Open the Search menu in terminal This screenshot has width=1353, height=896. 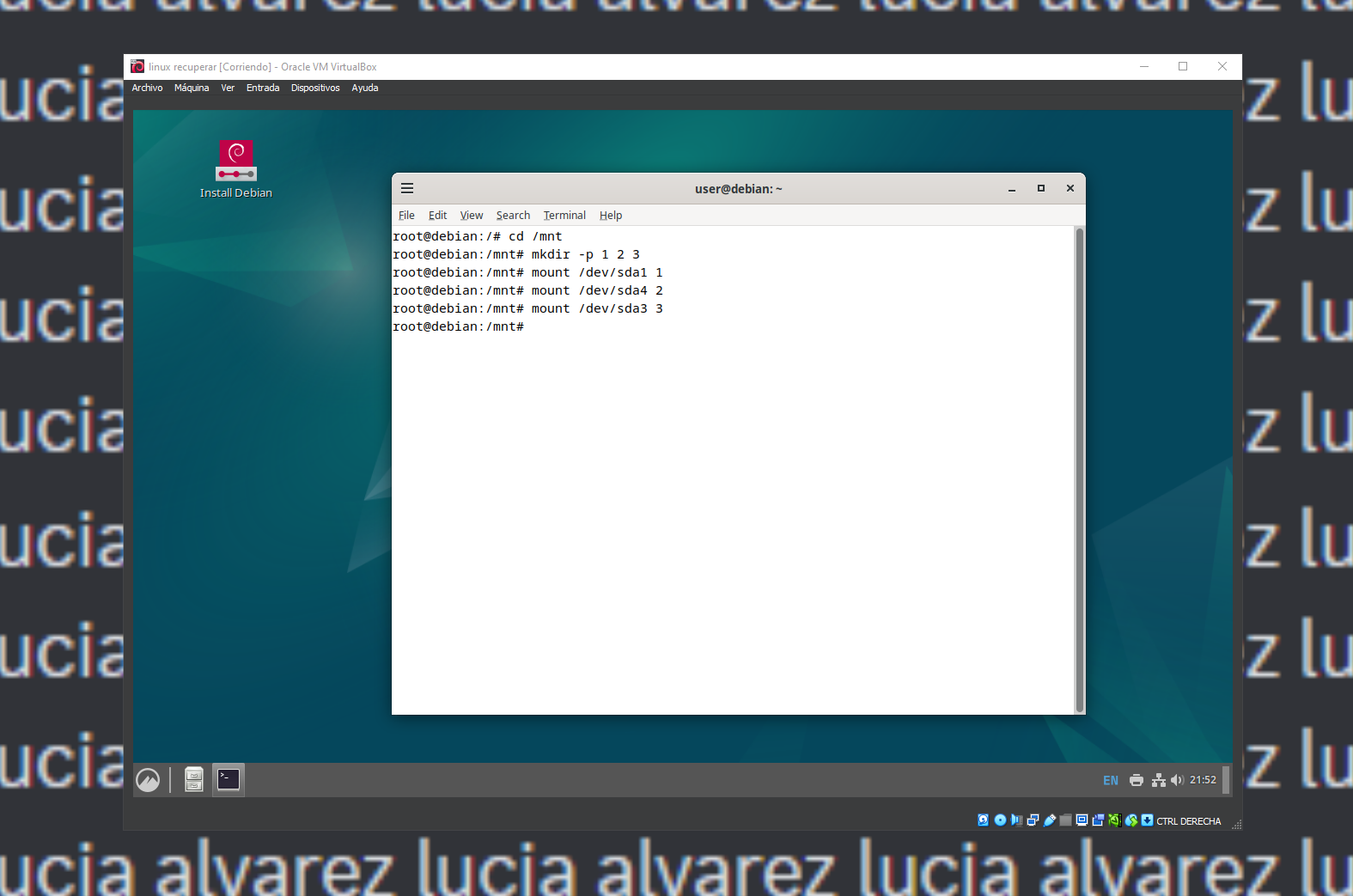pyautogui.click(x=513, y=216)
